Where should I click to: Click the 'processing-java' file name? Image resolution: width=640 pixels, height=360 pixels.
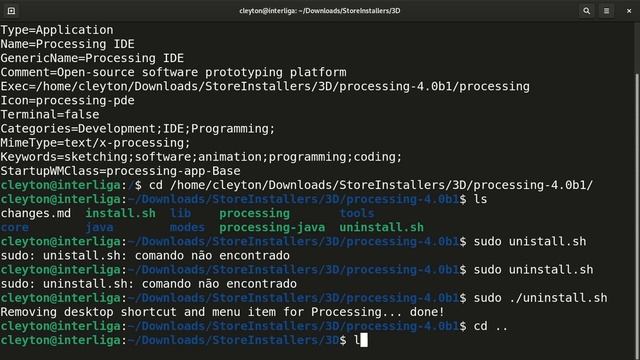272,227
